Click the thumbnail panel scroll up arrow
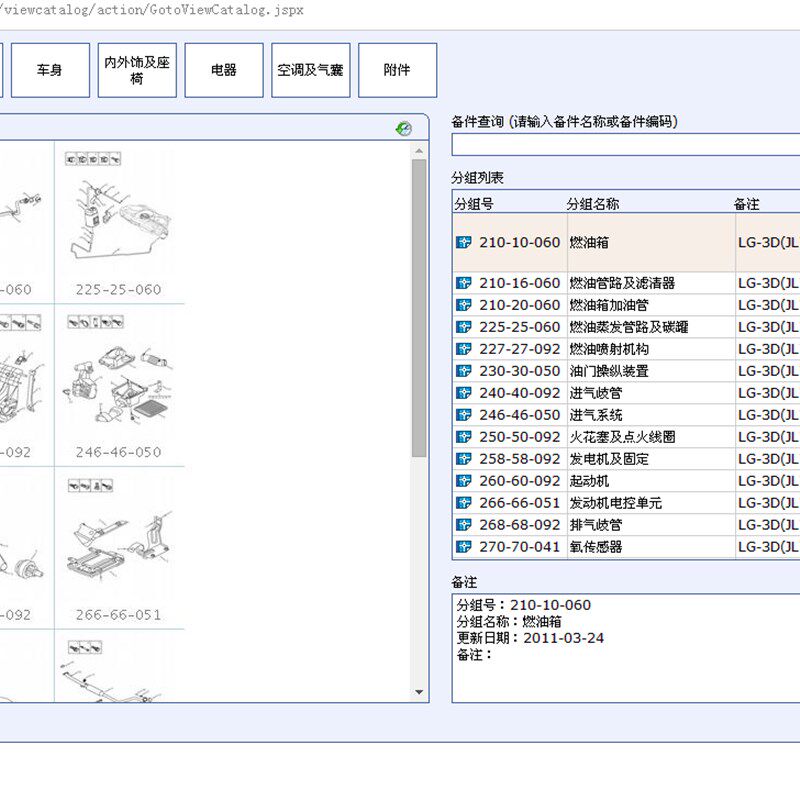The width and height of the screenshot is (800, 800). click(419, 151)
